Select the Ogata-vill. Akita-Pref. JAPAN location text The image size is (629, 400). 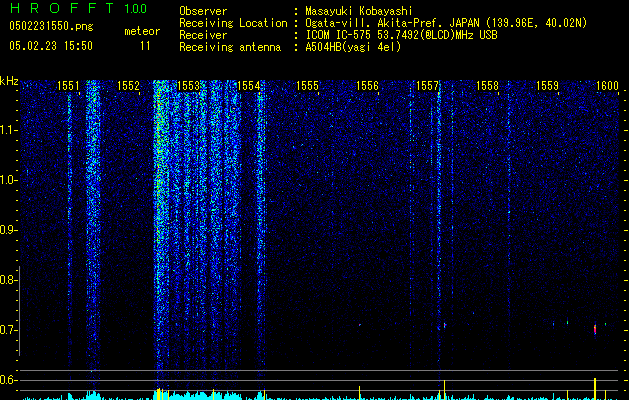coord(446,23)
